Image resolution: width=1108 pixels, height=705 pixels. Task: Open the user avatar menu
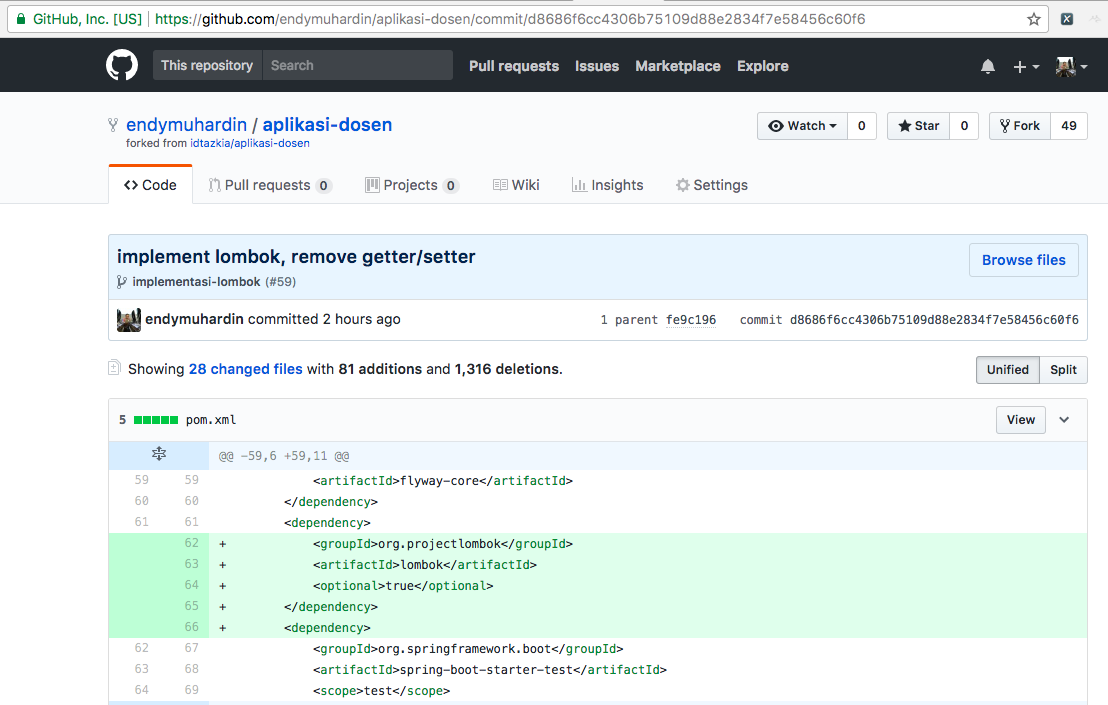pos(1064,65)
